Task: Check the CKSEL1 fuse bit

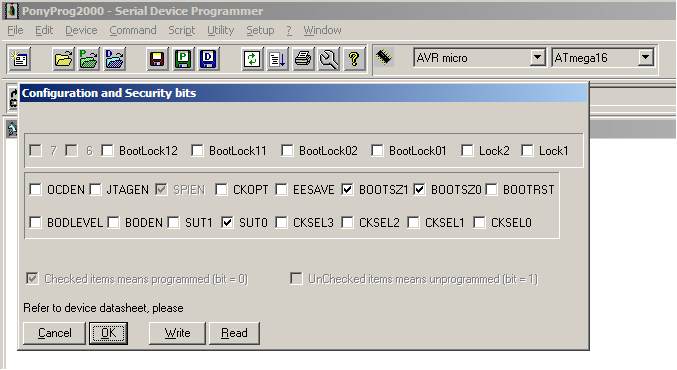Action: [413, 222]
